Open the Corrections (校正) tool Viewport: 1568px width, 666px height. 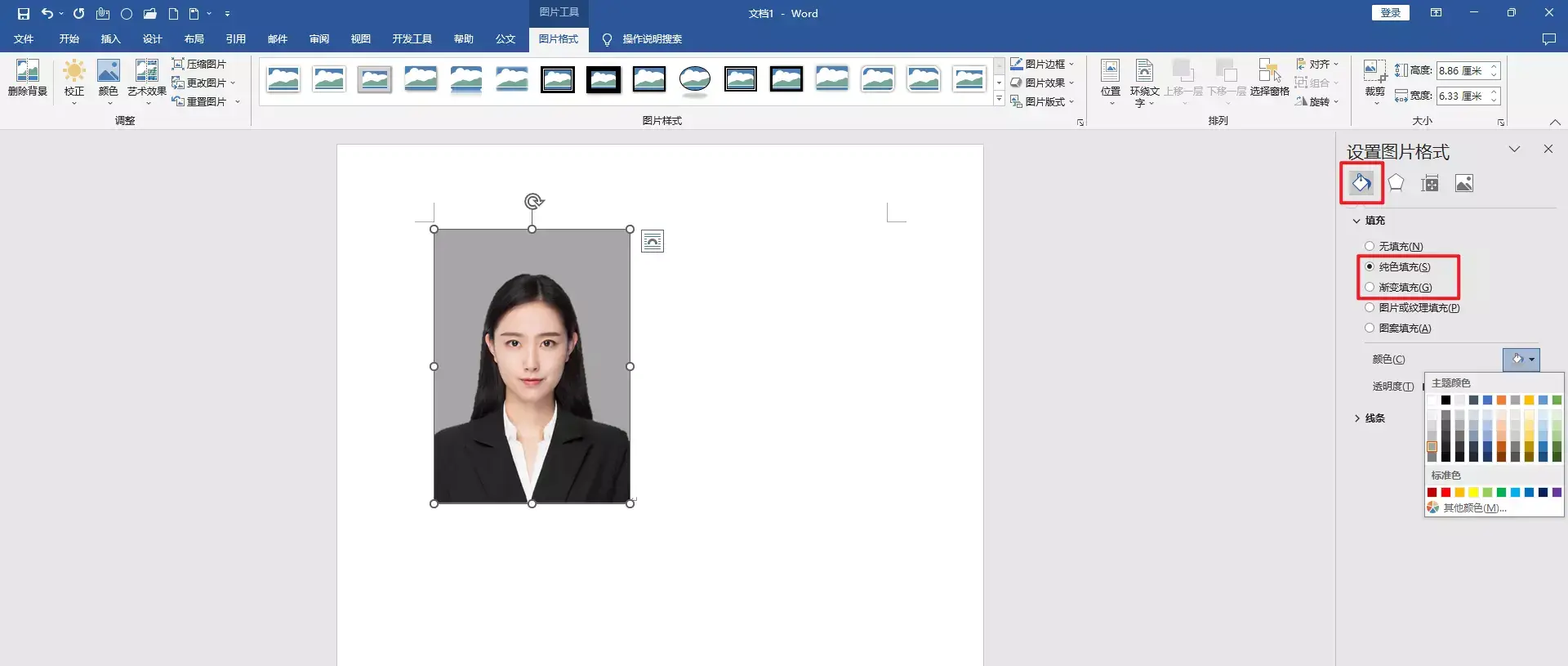[74, 80]
